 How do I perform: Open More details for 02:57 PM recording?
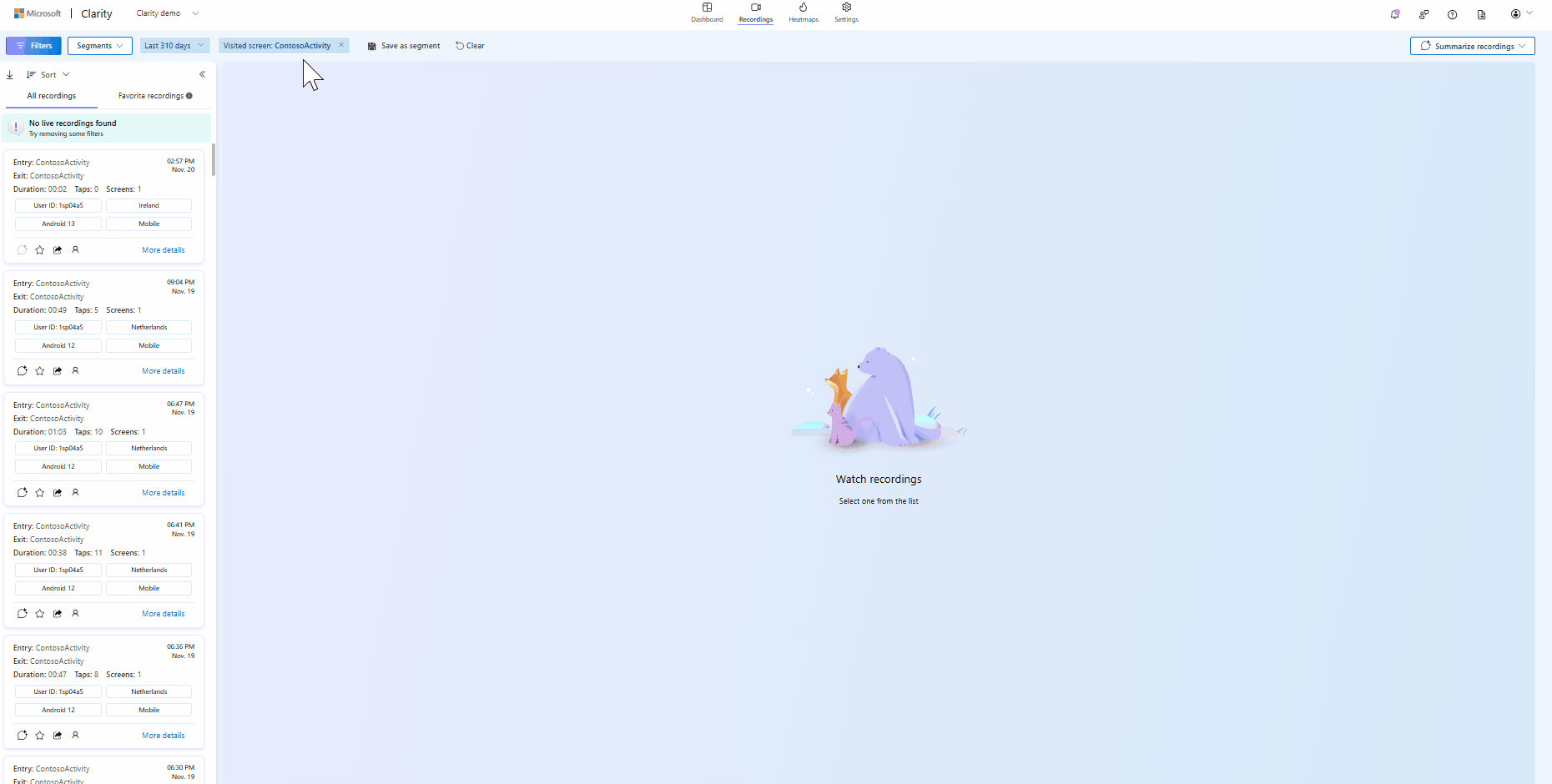pyautogui.click(x=164, y=250)
